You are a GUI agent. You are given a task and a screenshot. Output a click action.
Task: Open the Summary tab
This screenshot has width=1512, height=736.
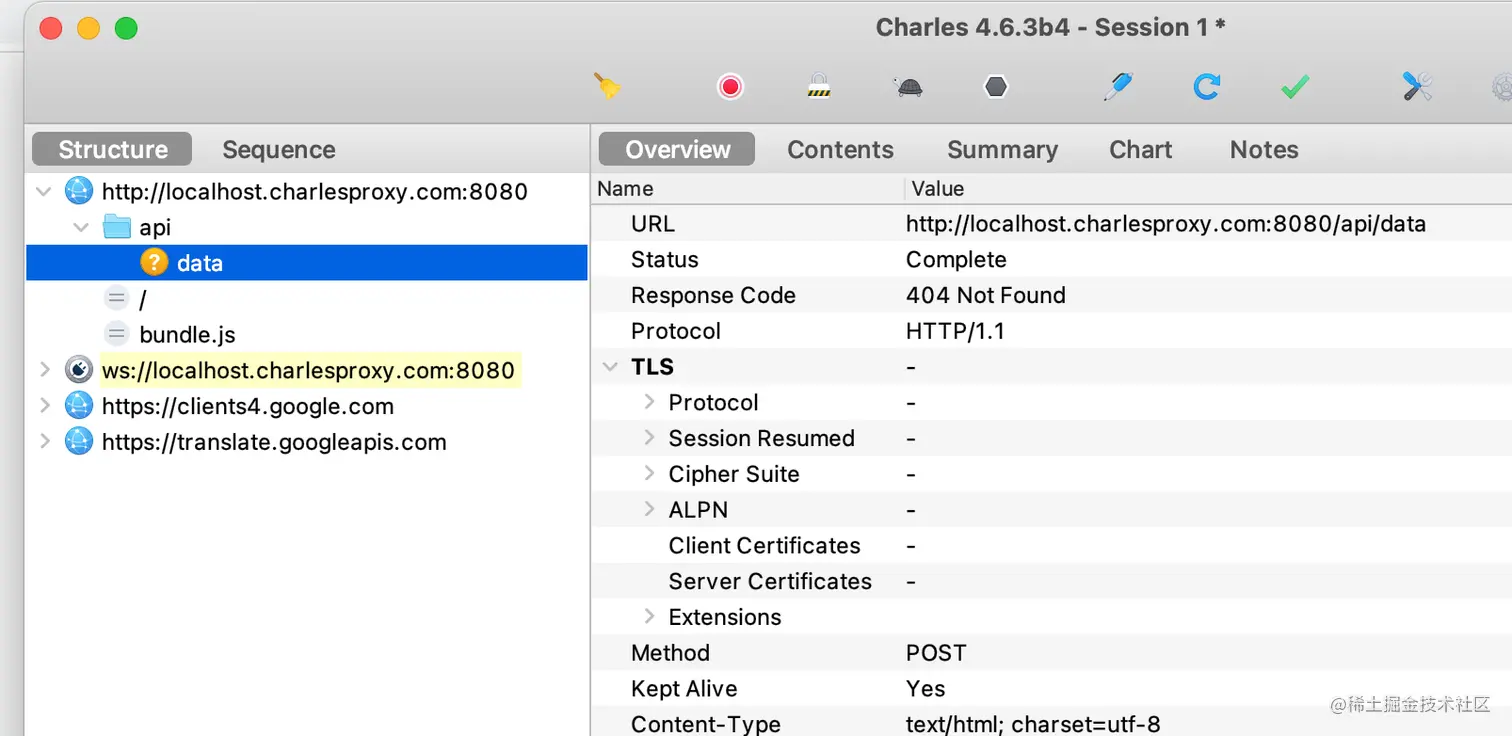coord(1002,149)
